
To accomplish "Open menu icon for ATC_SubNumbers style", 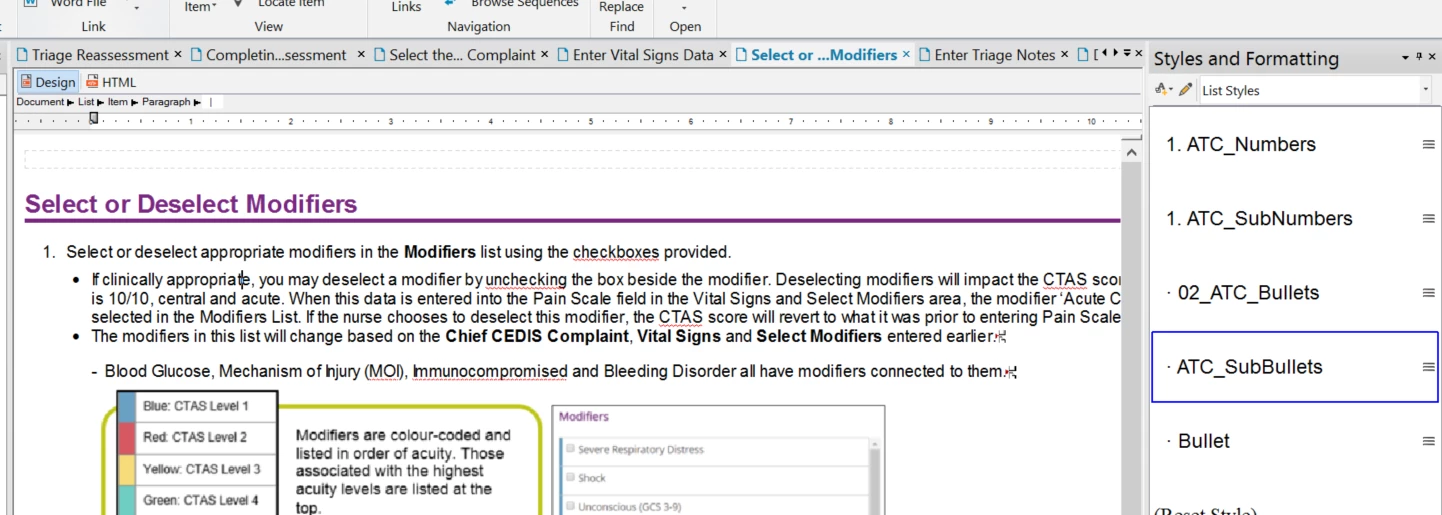I will point(1429,219).
